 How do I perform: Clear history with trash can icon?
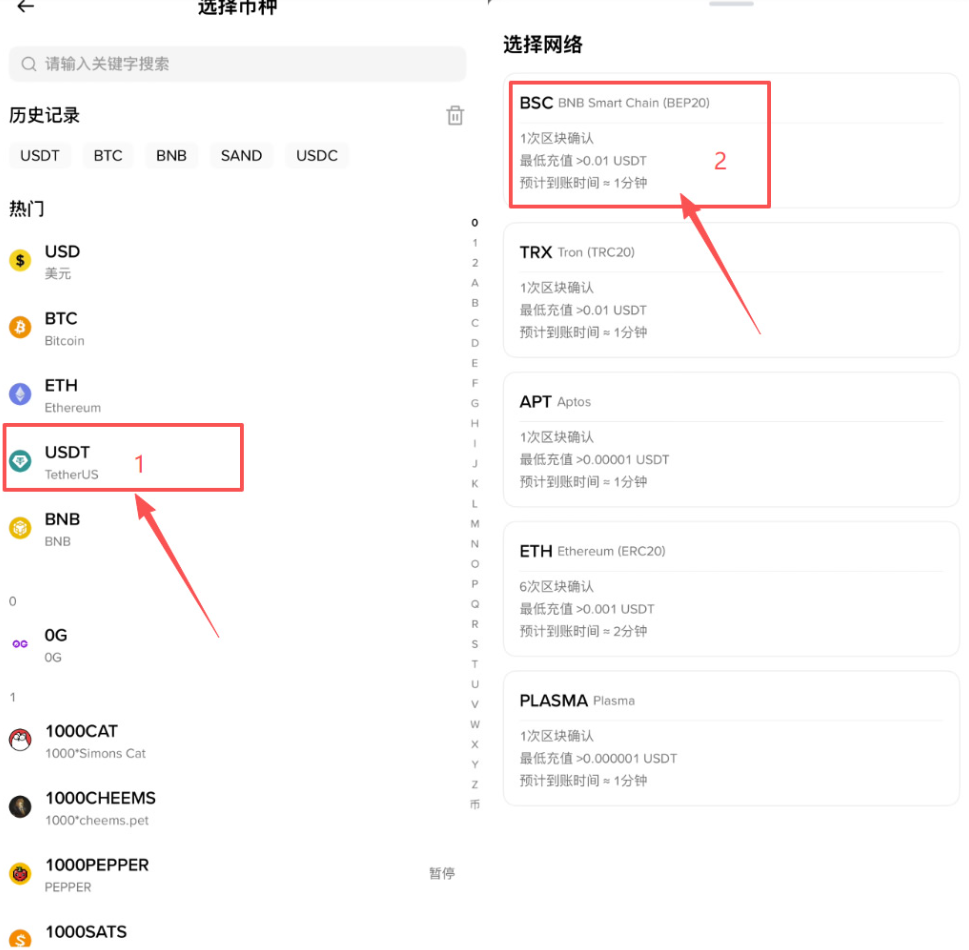pyautogui.click(x=455, y=115)
